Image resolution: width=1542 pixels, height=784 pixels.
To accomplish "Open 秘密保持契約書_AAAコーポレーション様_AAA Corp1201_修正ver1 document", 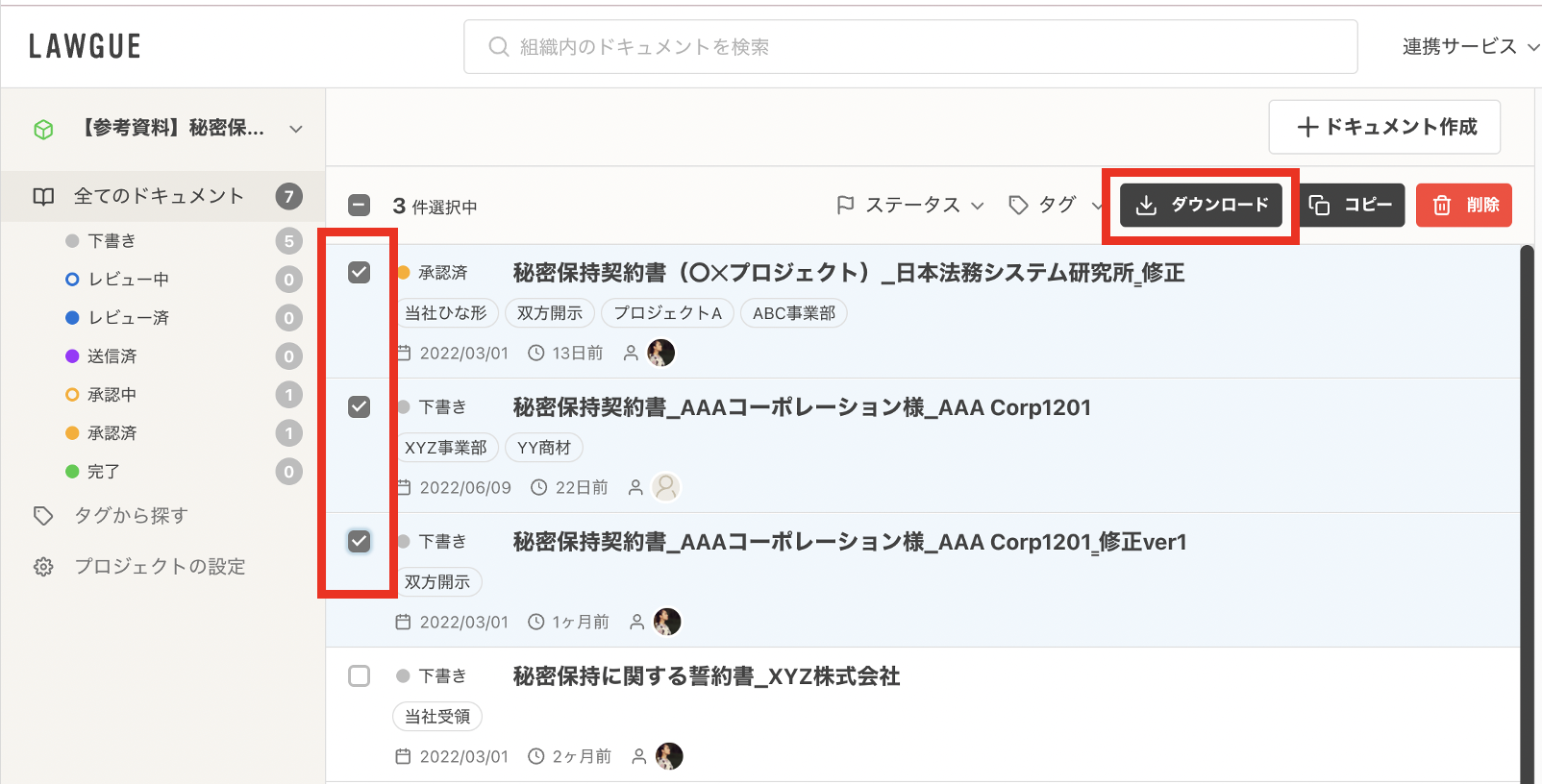I will point(849,542).
